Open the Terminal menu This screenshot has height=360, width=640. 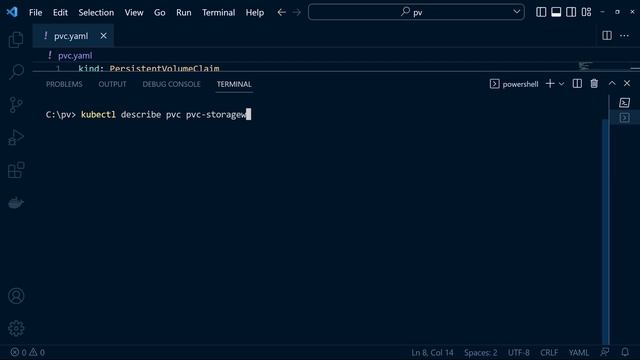click(x=219, y=12)
